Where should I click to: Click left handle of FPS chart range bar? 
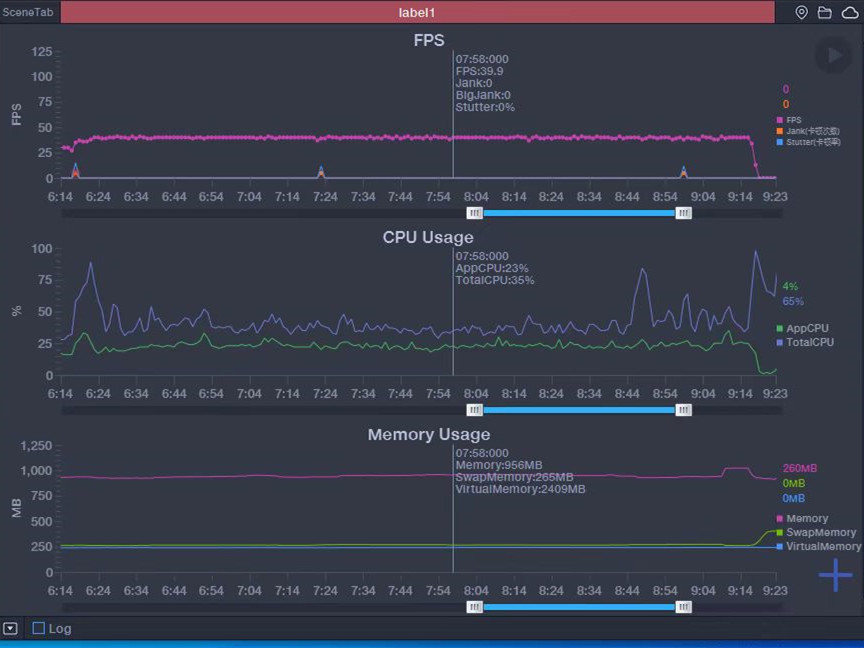pos(475,213)
